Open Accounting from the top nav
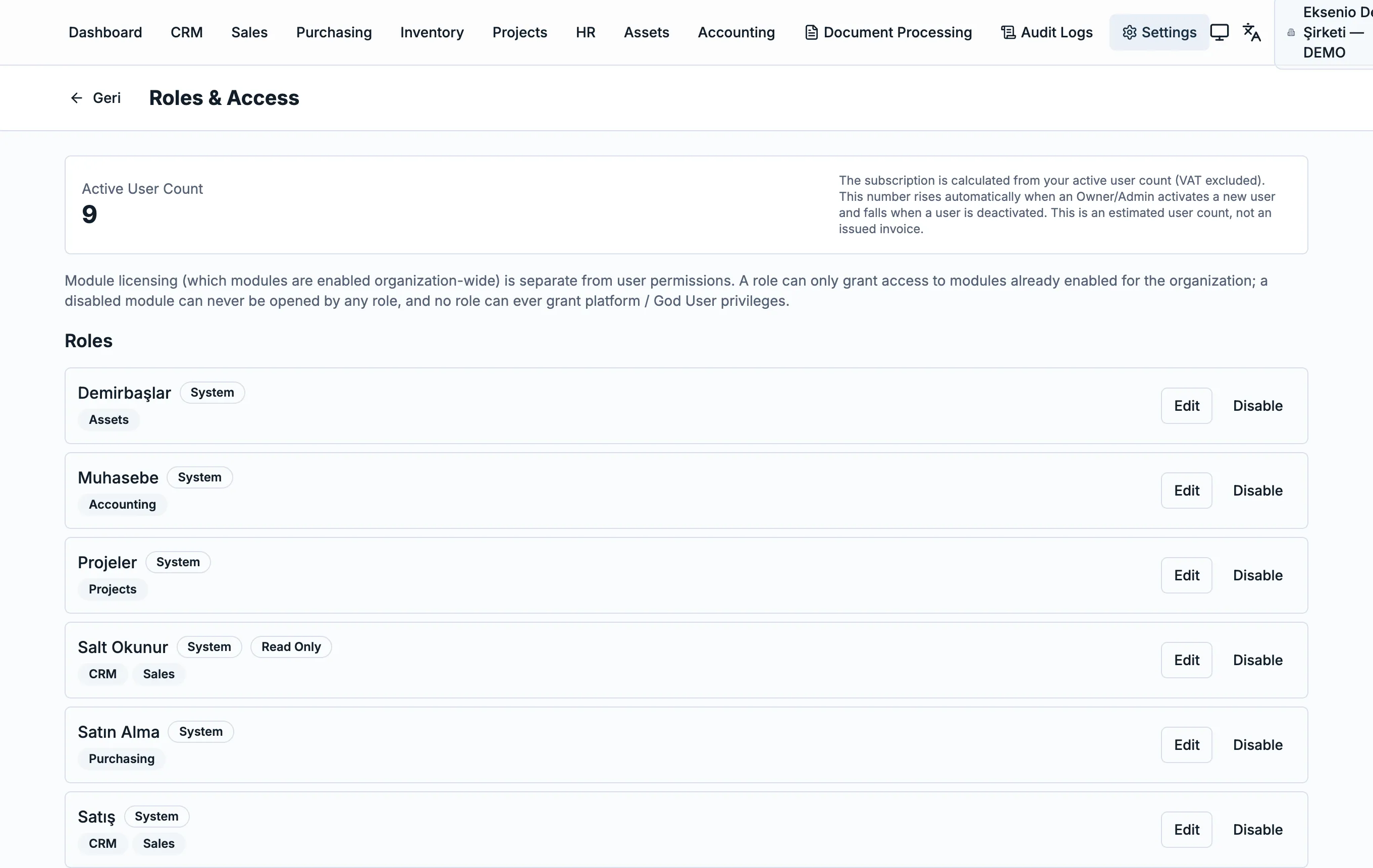 (736, 32)
